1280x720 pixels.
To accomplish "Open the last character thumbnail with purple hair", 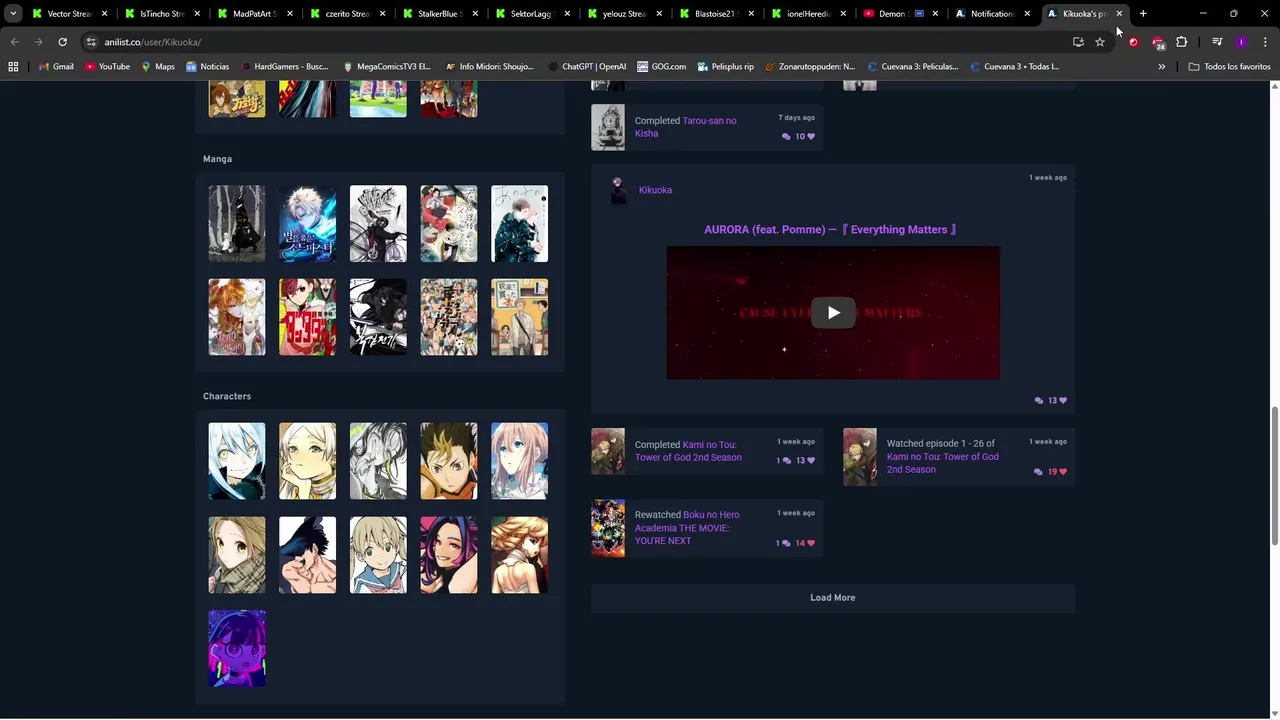I will pos(237,649).
